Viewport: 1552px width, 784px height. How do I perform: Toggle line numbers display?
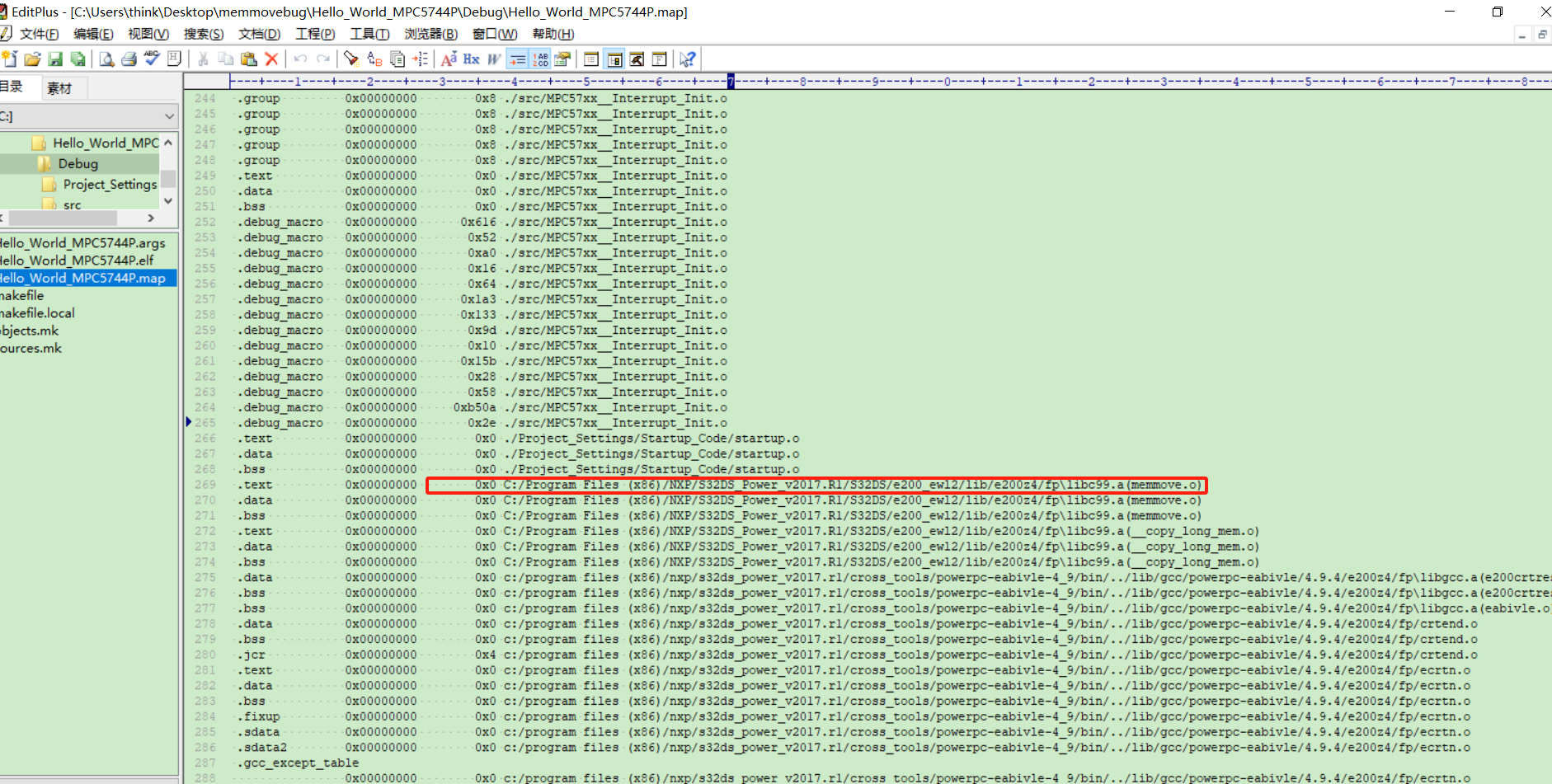[x=541, y=59]
